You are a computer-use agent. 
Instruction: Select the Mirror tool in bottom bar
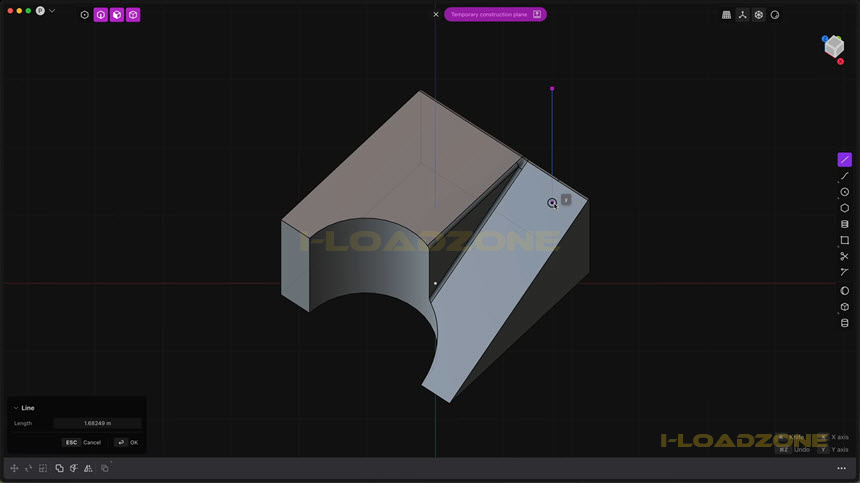coord(88,468)
